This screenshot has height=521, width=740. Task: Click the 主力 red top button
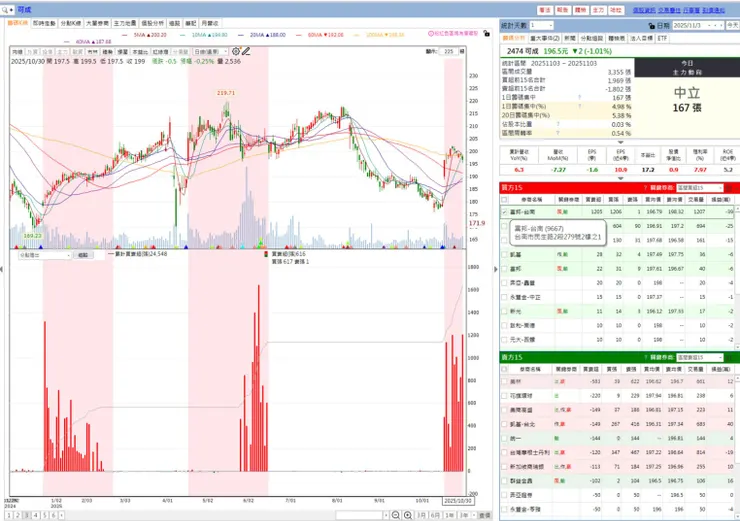pos(598,10)
